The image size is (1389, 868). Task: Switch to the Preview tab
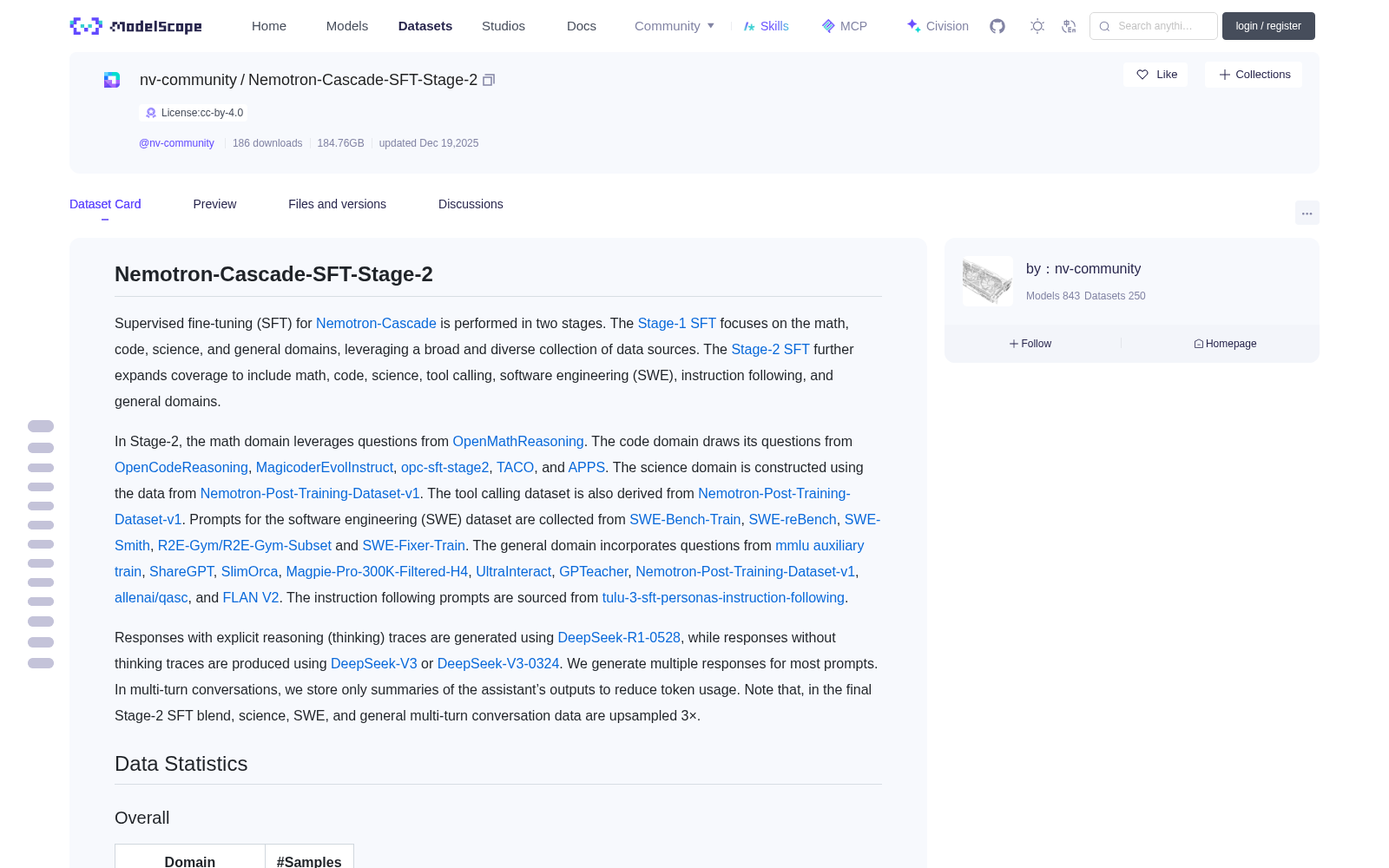click(x=214, y=204)
